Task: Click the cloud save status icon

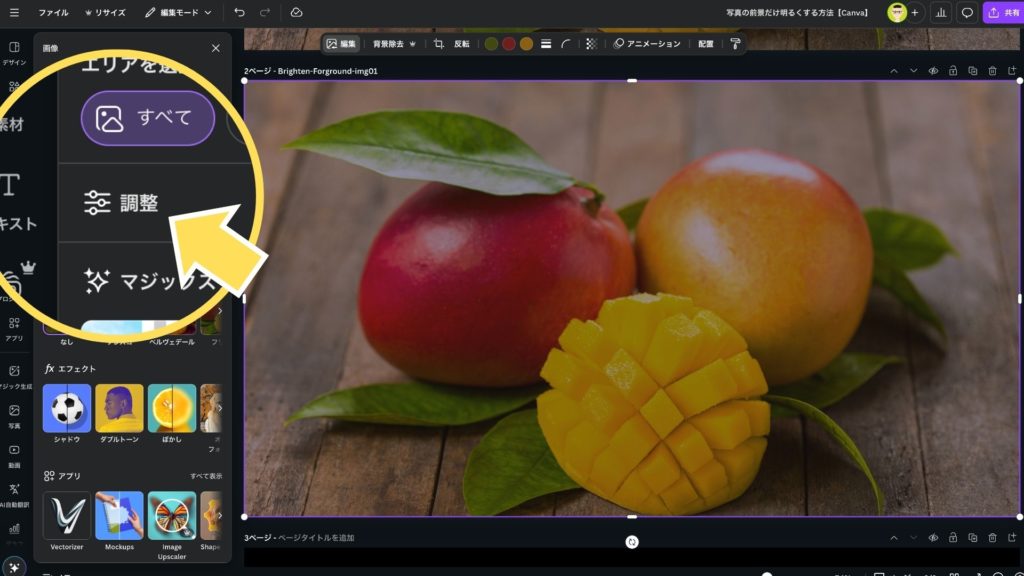Action: click(x=296, y=13)
